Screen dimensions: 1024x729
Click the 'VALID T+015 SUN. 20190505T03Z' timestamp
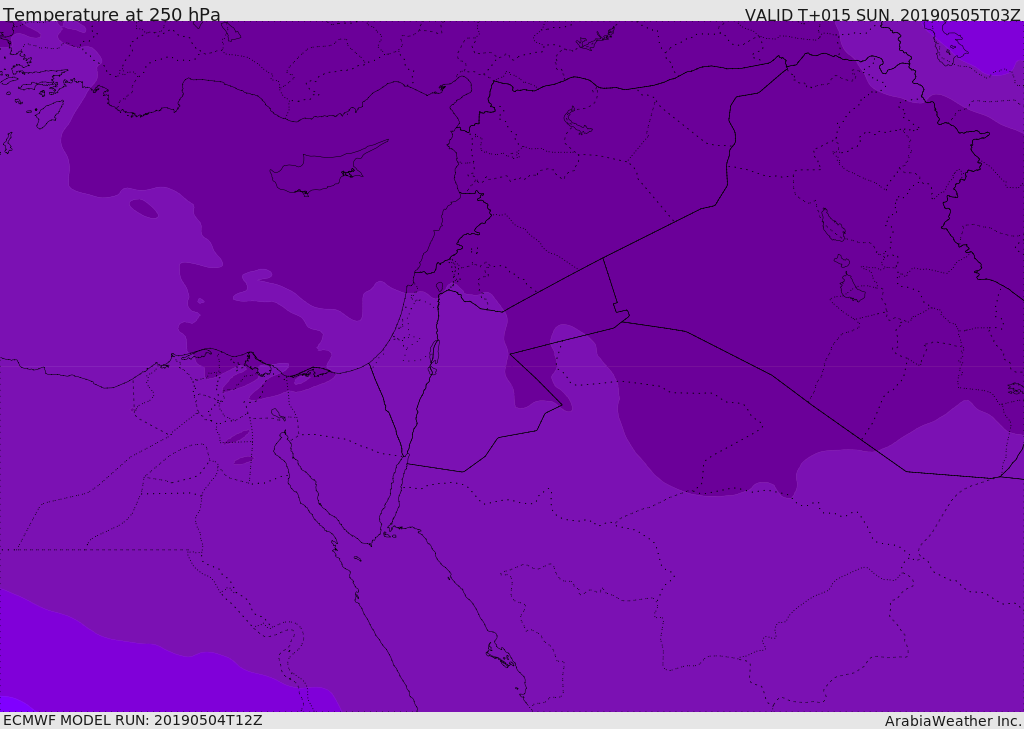point(882,14)
